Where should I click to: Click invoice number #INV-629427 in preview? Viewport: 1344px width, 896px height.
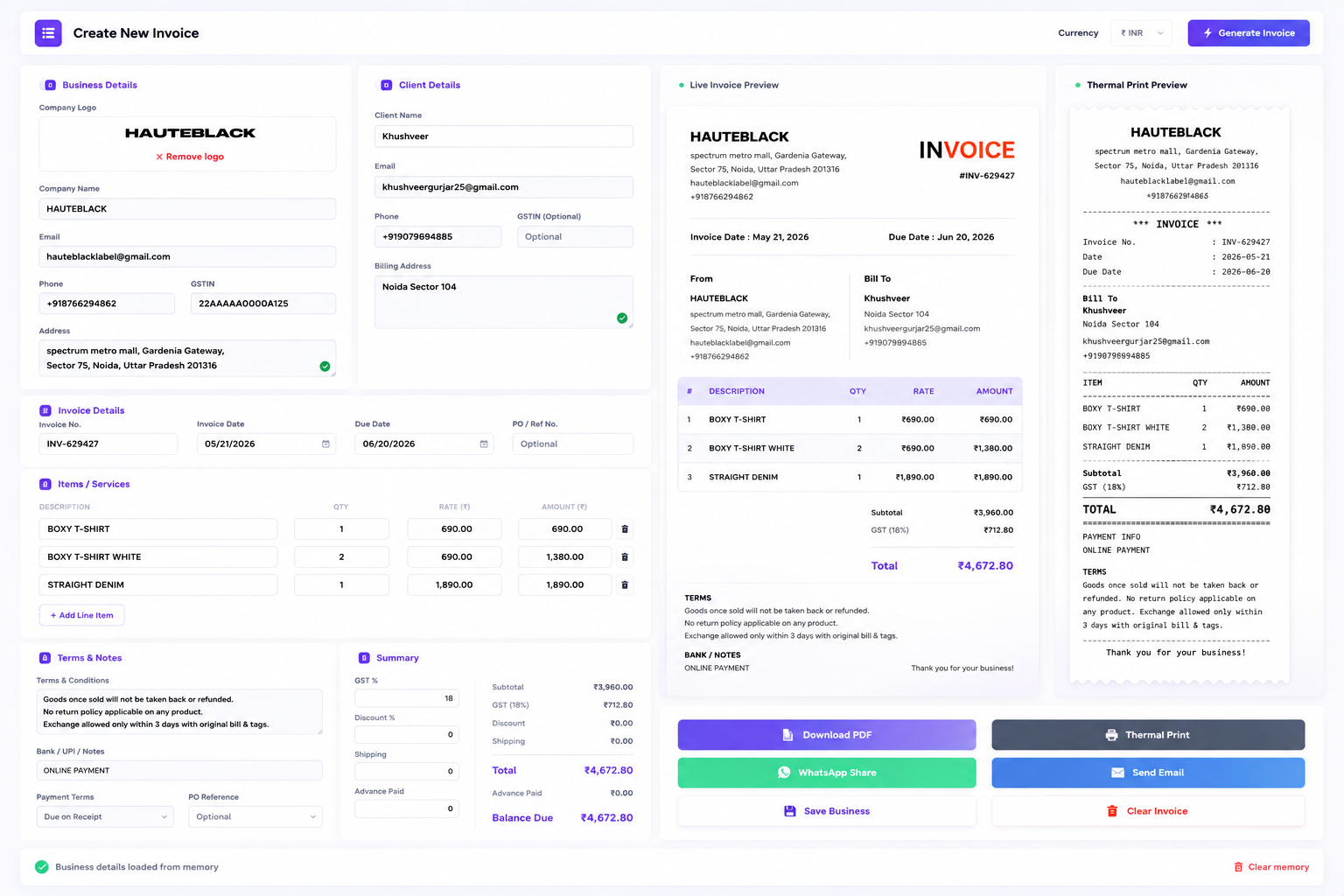[x=987, y=176]
